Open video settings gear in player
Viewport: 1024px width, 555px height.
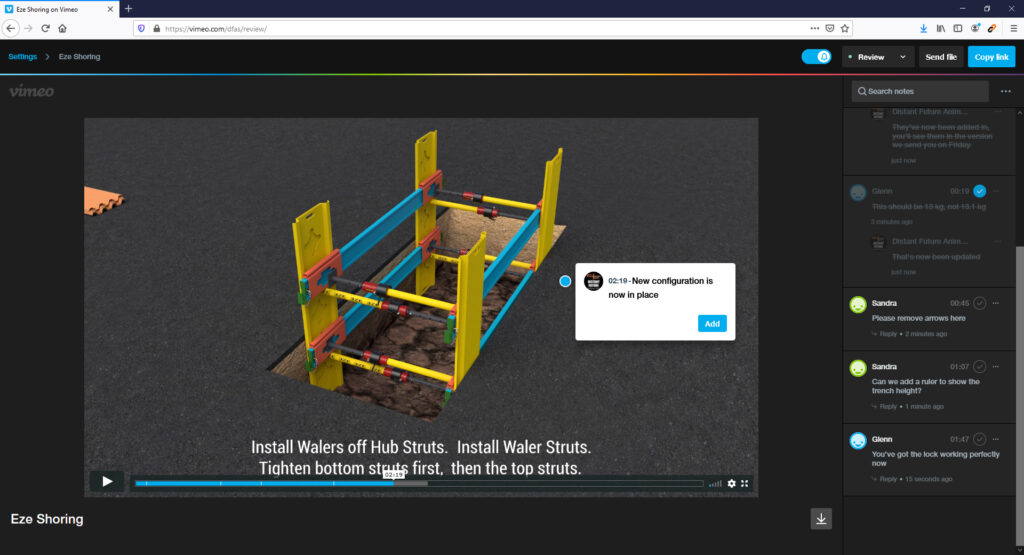(731, 483)
